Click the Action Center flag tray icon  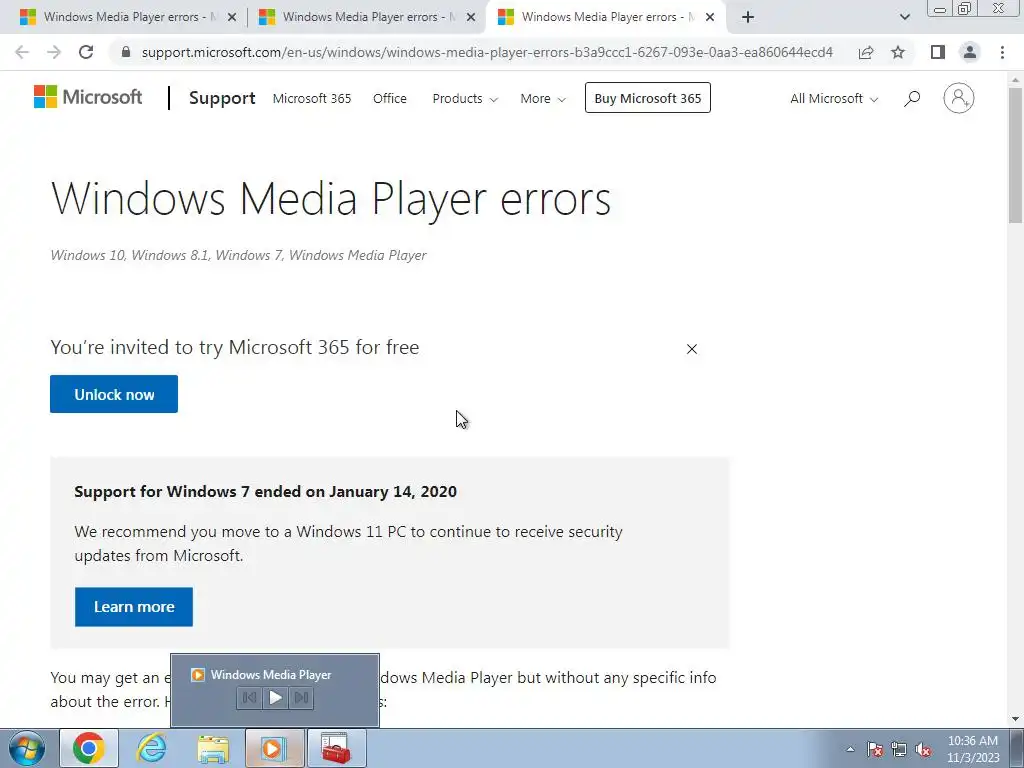[x=875, y=750]
